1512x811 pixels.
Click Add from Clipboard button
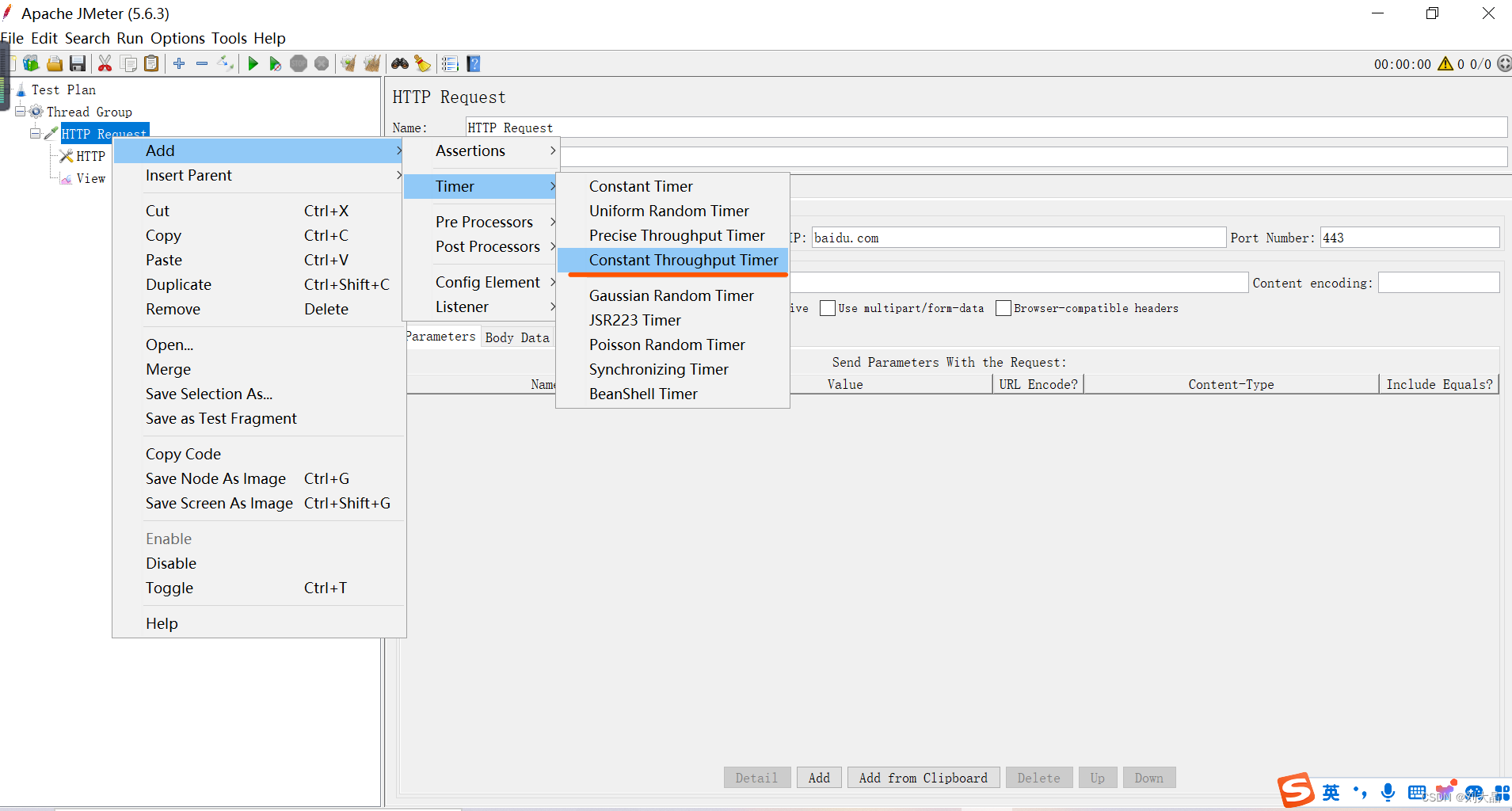coord(924,778)
